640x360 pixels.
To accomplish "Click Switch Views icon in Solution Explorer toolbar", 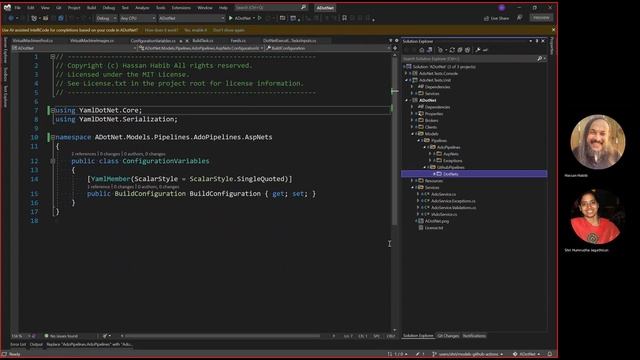I will click(429, 50).
